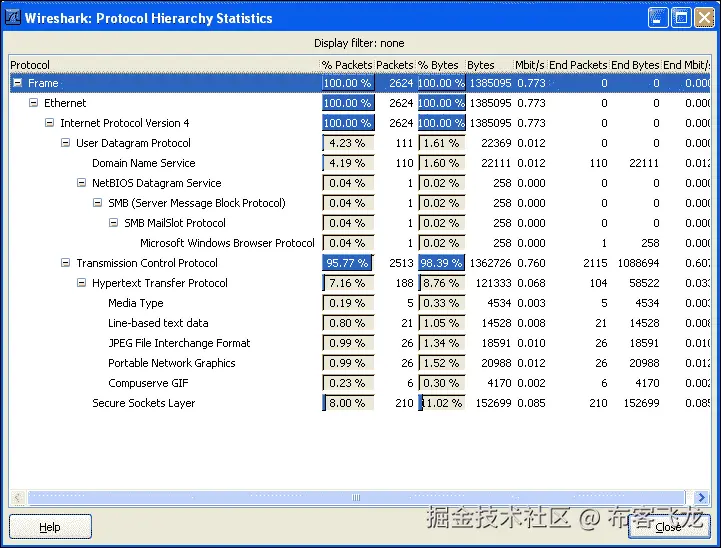Select User Datagram Protocol row

pyautogui.click(x=360, y=143)
